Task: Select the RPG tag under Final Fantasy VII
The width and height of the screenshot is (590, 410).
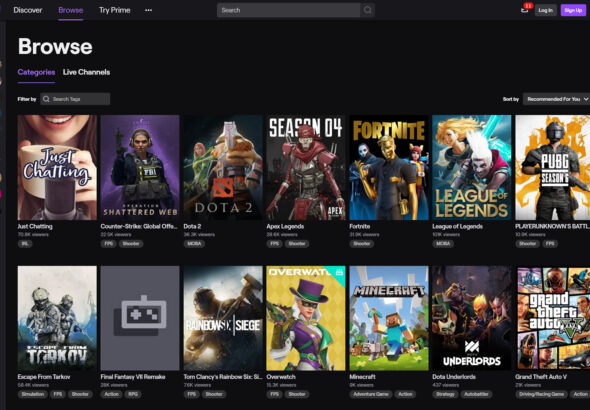Action: (x=134, y=394)
